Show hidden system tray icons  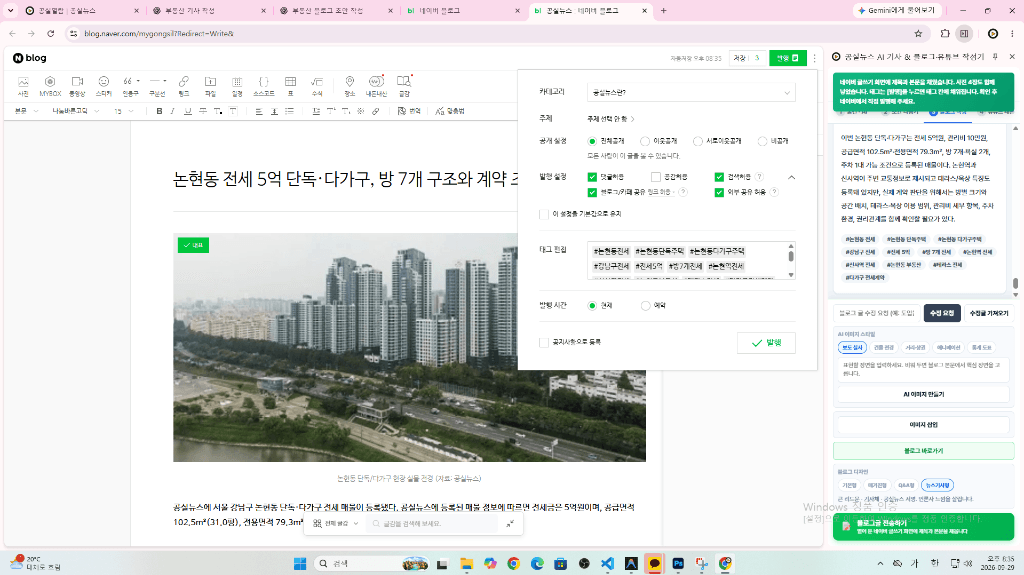coord(880,563)
